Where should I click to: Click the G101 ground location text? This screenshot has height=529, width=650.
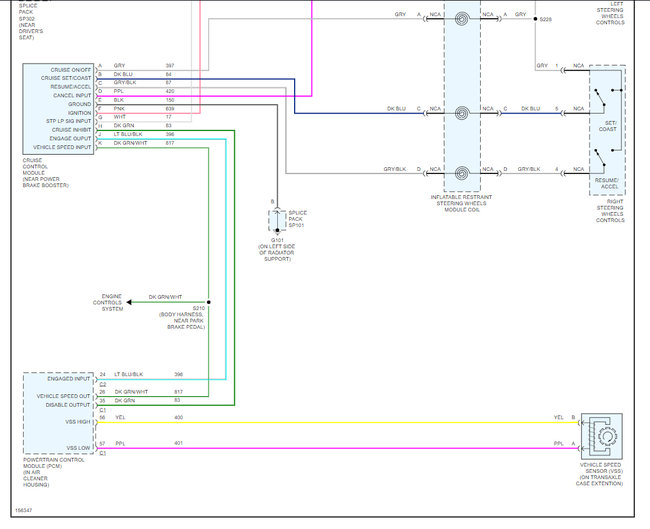(x=277, y=250)
